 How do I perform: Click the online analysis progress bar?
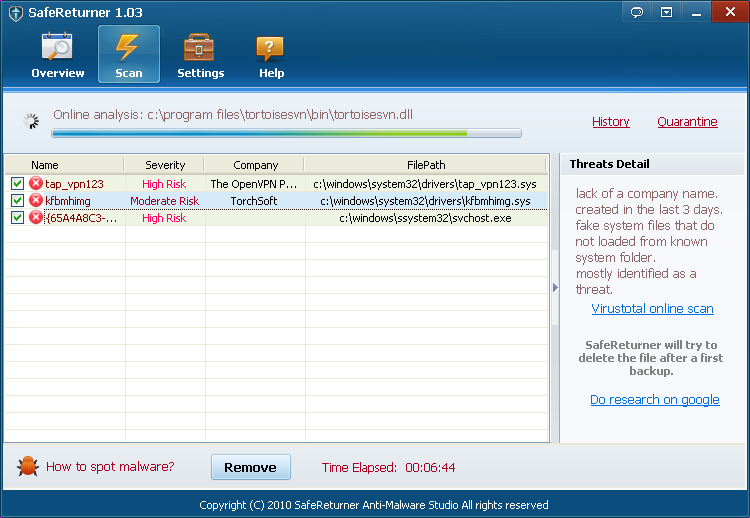point(286,133)
